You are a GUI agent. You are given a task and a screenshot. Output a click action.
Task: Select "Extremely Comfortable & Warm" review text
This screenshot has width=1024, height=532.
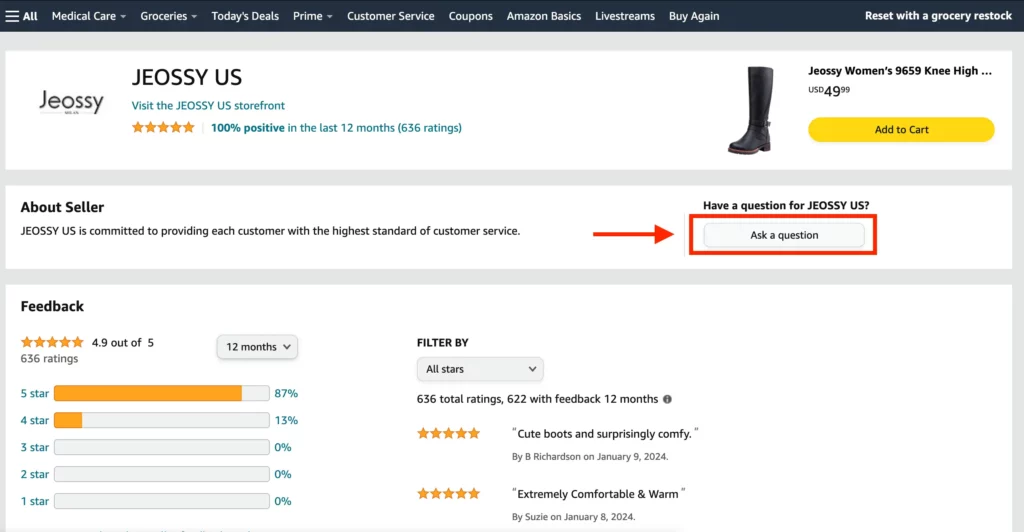[598, 494]
